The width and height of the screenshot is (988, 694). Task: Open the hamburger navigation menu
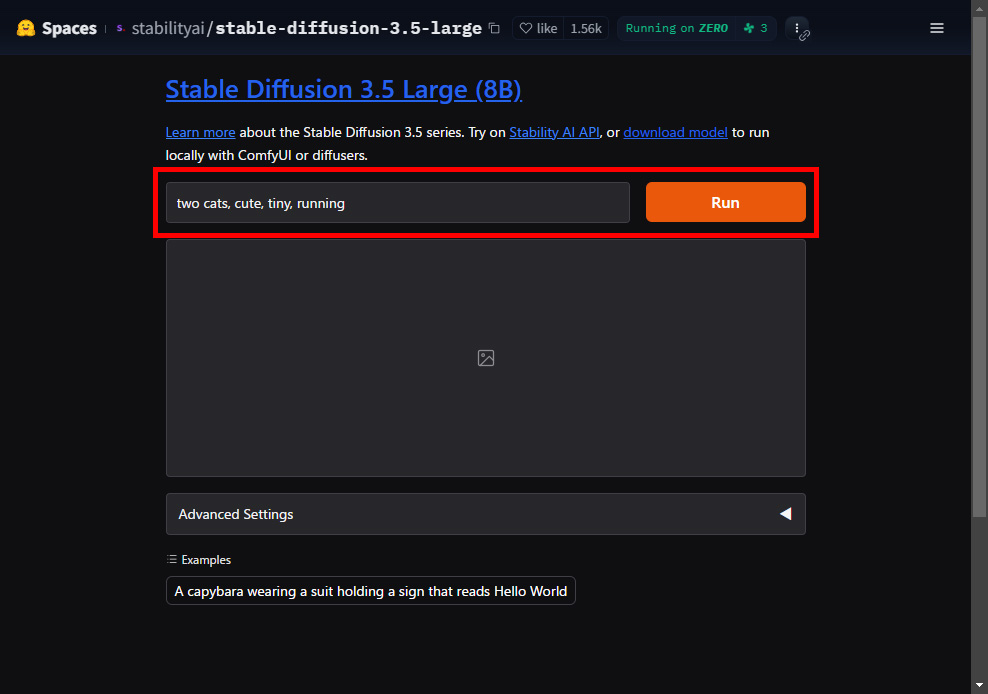(x=937, y=28)
